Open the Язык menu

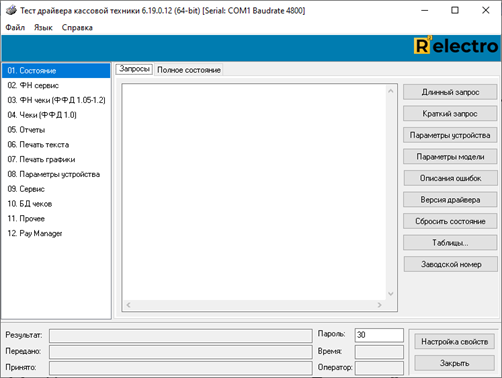click(43, 27)
